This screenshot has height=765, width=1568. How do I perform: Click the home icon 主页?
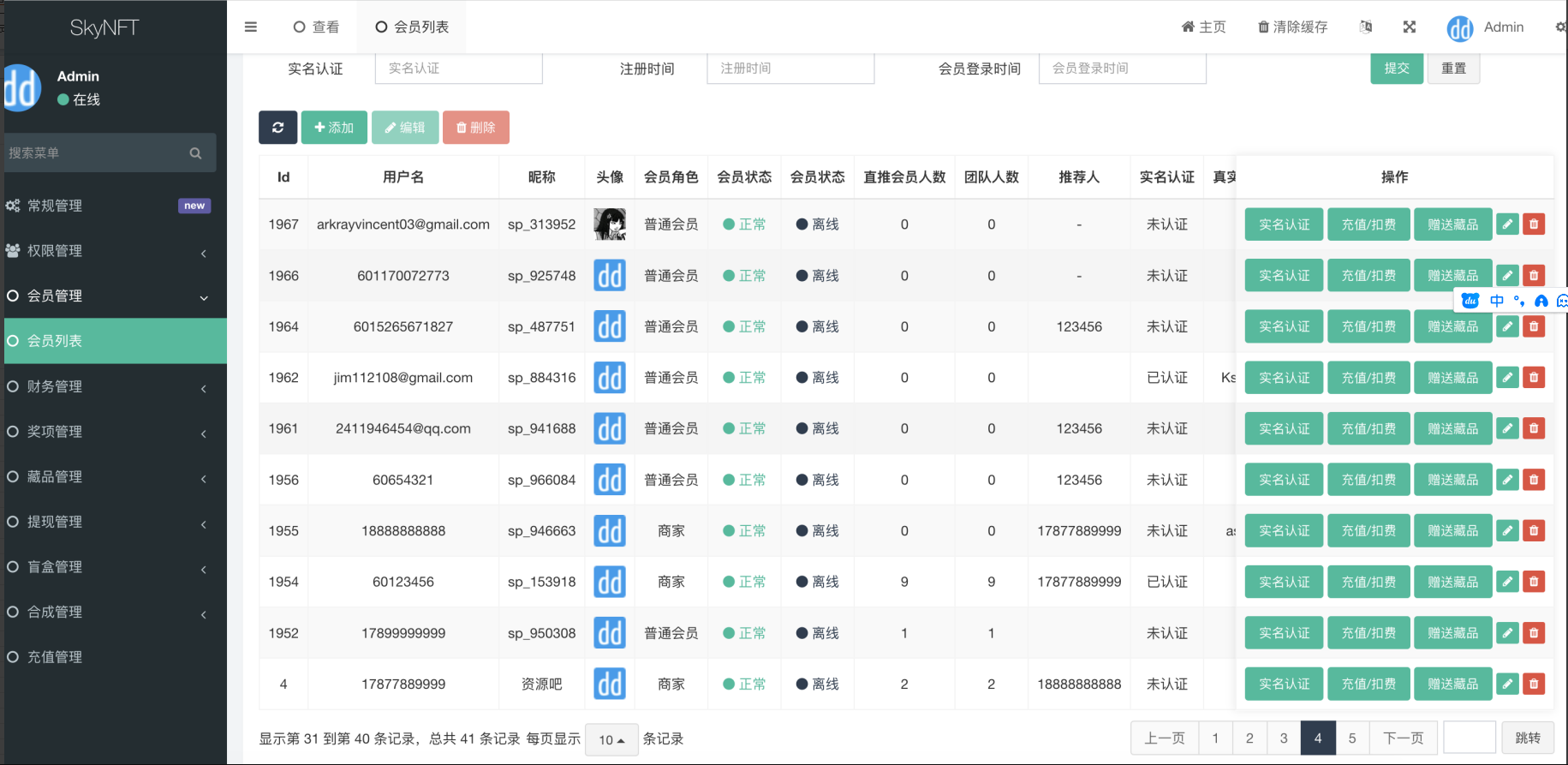[x=1203, y=27]
